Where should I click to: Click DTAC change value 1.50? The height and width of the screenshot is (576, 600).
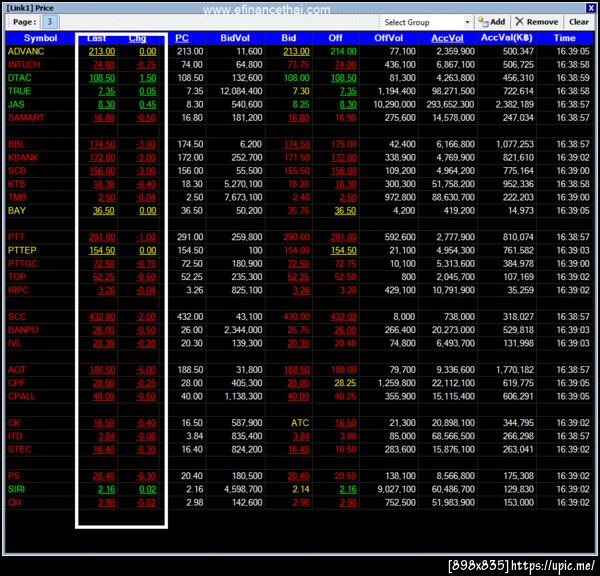coord(148,78)
